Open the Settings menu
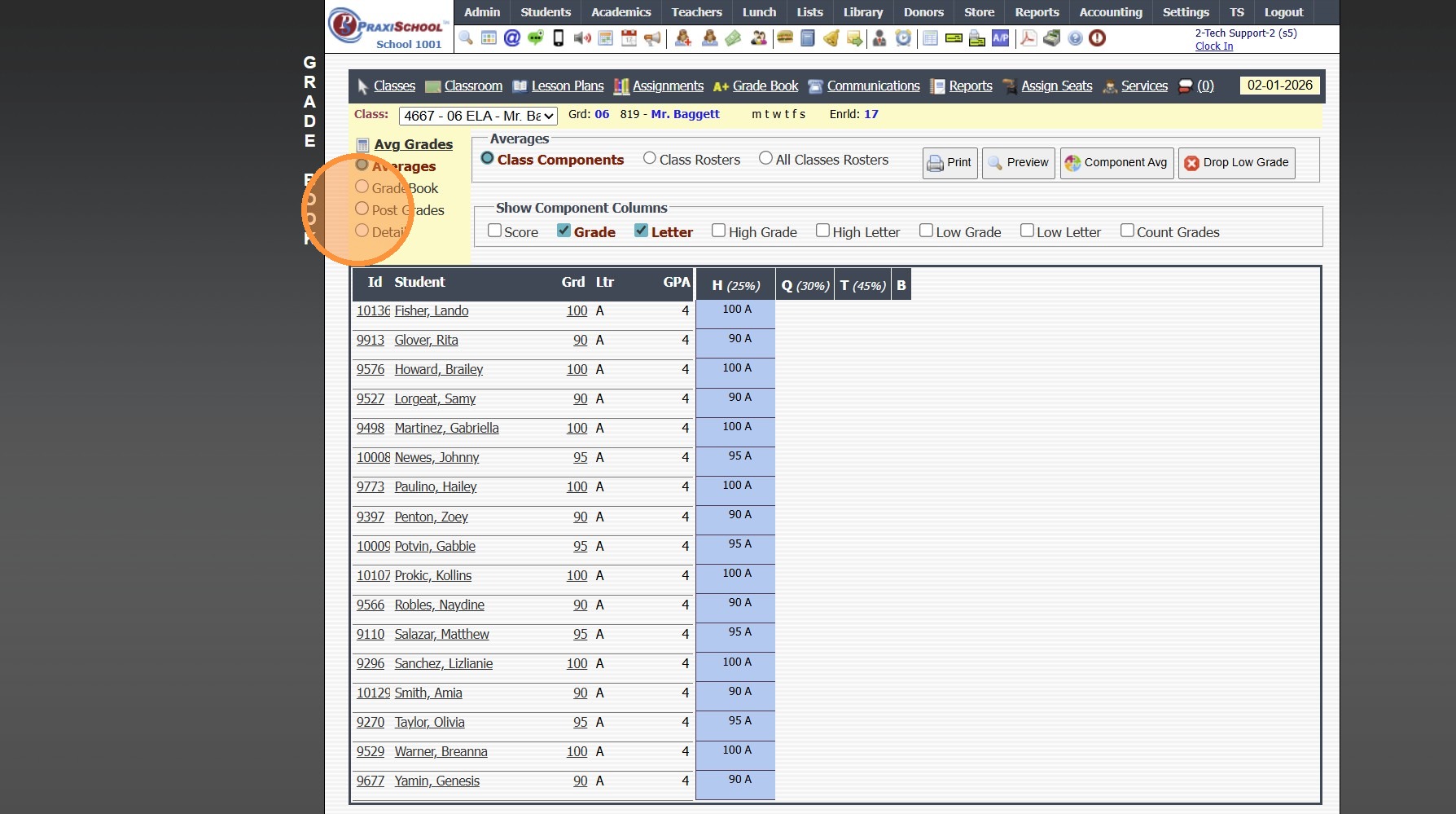1456x814 pixels. pyautogui.click(x=1186, y=12)
